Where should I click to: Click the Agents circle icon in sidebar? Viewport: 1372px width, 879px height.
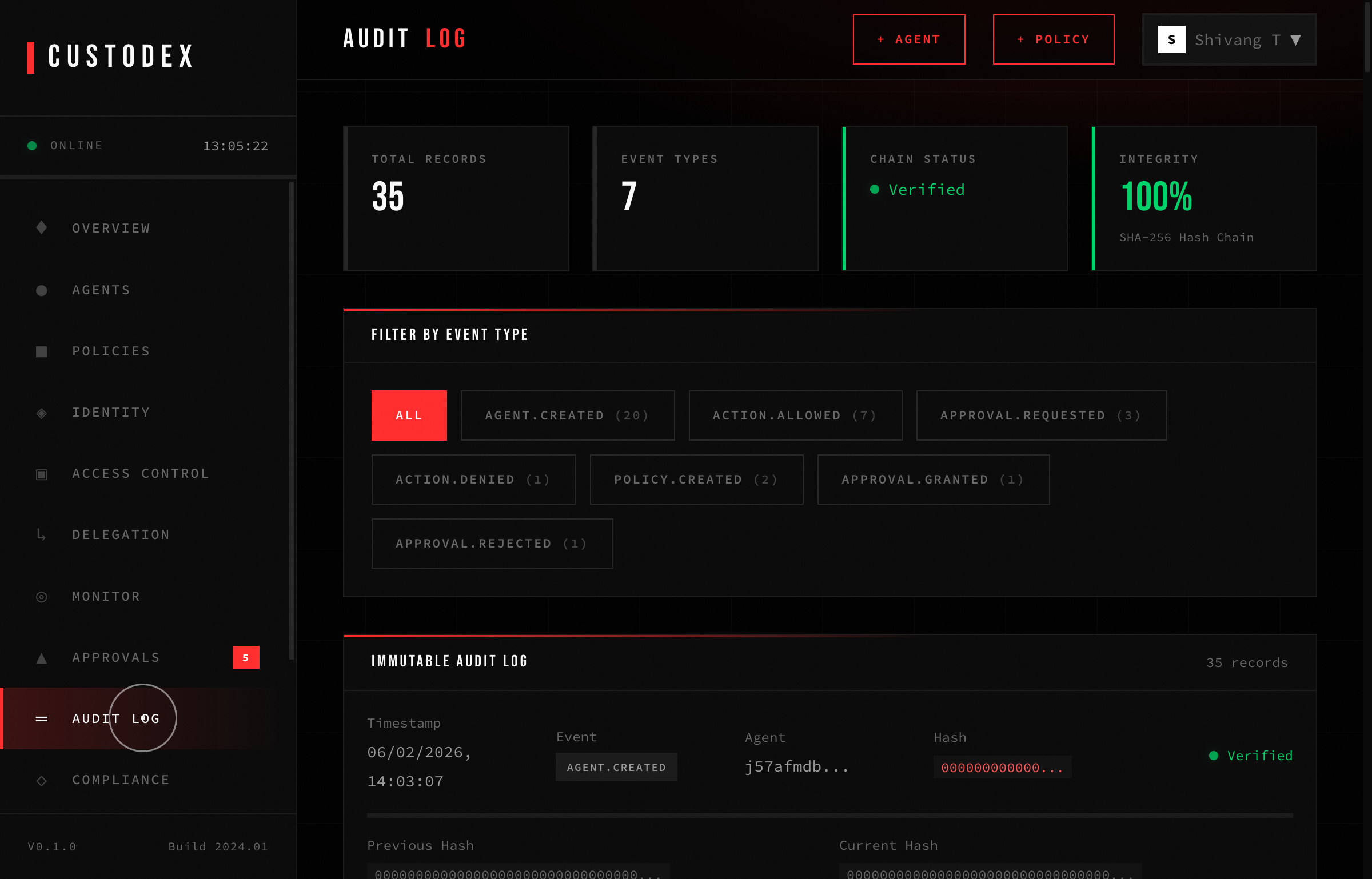pos(41,290)
